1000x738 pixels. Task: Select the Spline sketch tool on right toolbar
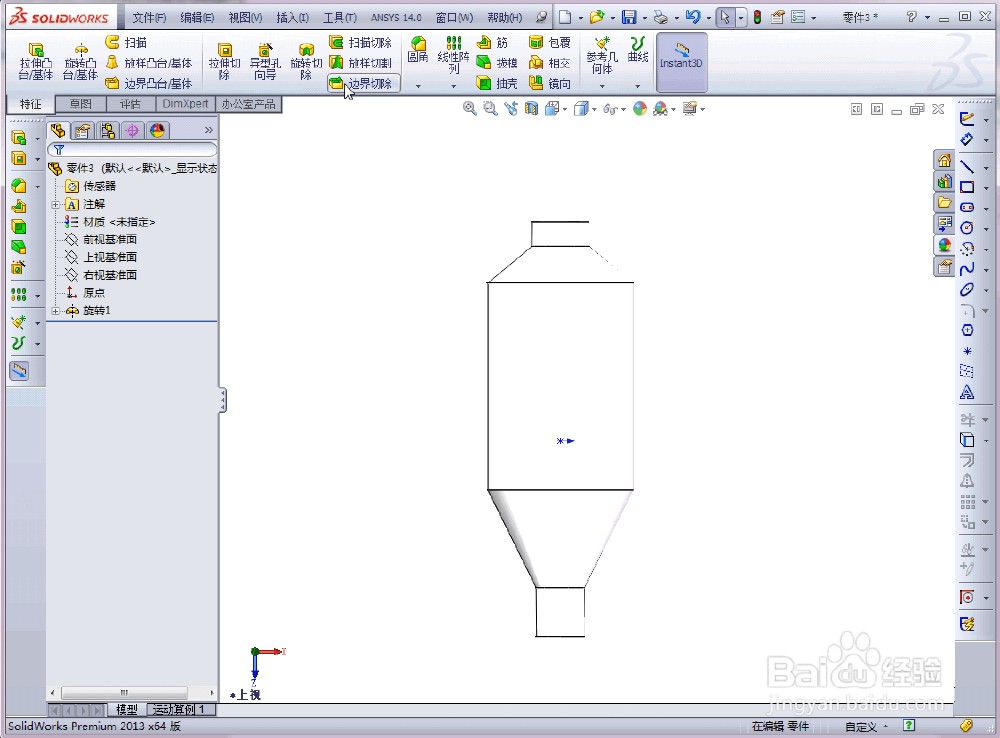[967, 269]
